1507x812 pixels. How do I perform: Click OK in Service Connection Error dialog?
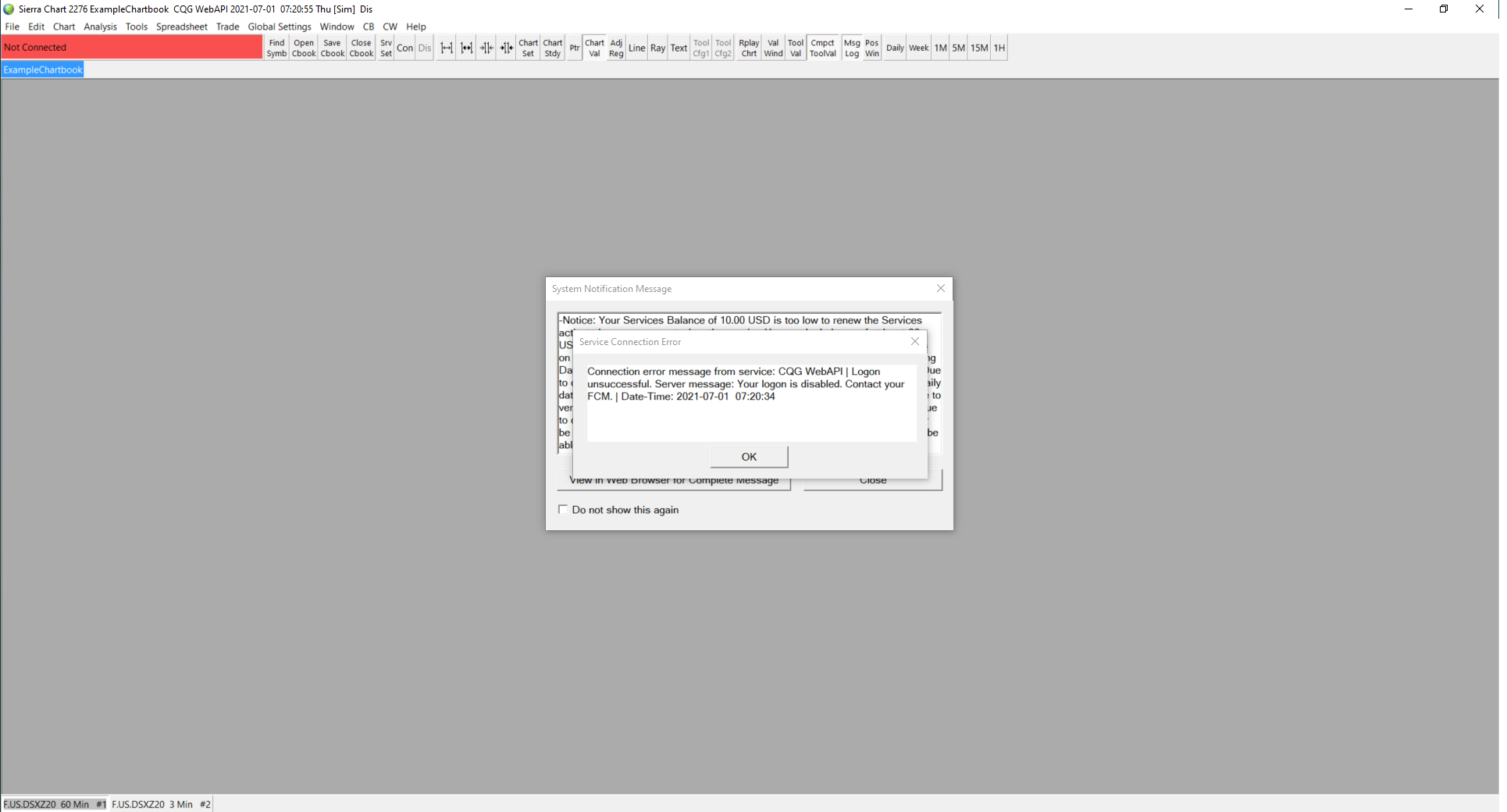[749, 457]
